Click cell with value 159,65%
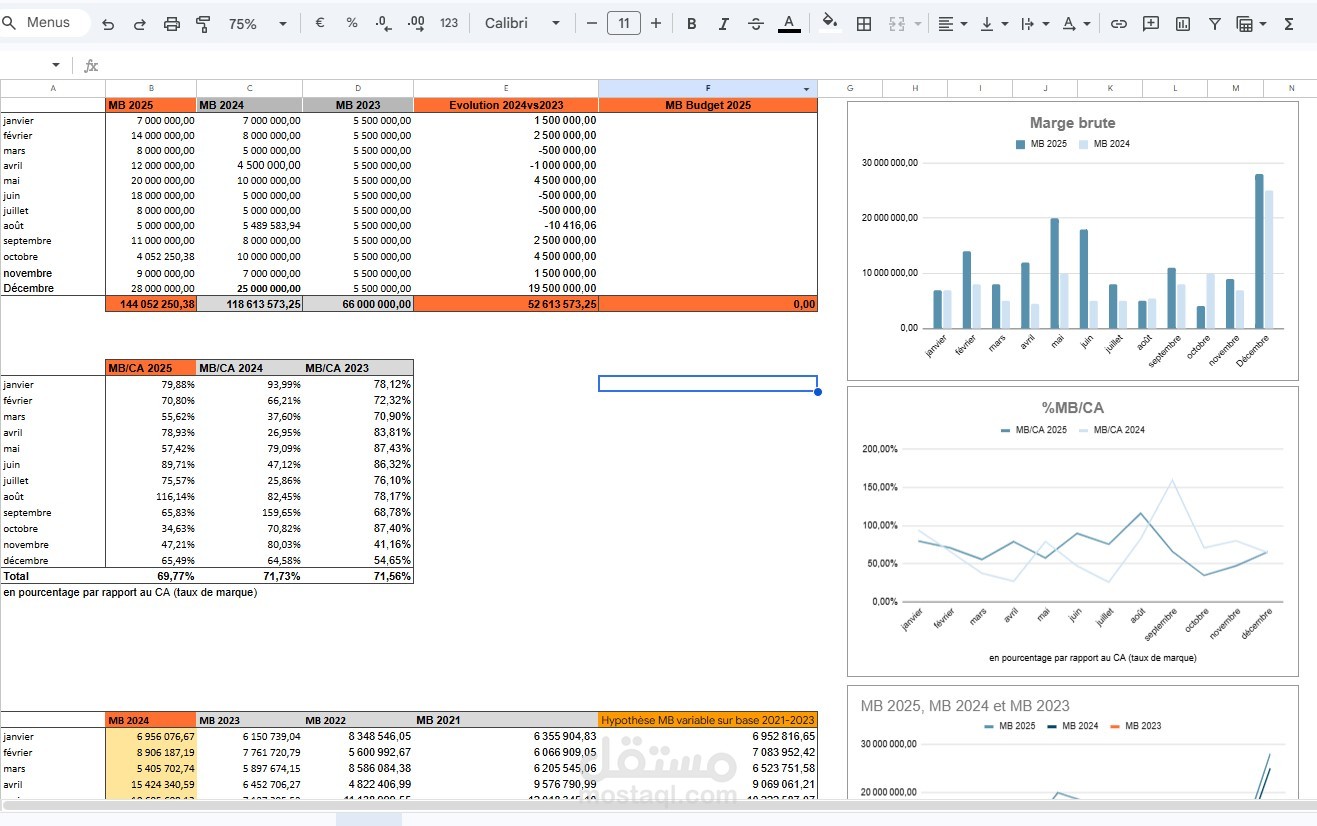This screenshot has height=826, width=1317. point(250,513)
